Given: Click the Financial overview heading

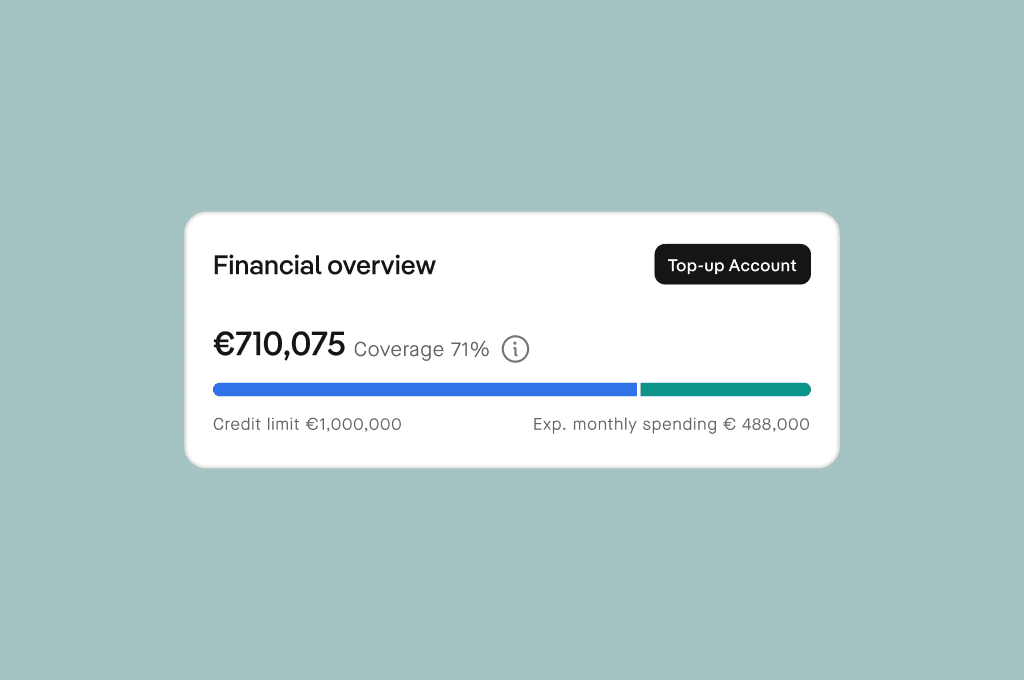Looking at the screenshot, I should tap(324, 265).
